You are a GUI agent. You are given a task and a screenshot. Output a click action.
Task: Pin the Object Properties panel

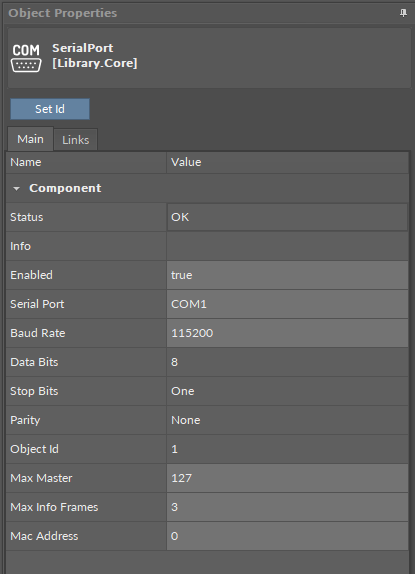tap(403, 13)
